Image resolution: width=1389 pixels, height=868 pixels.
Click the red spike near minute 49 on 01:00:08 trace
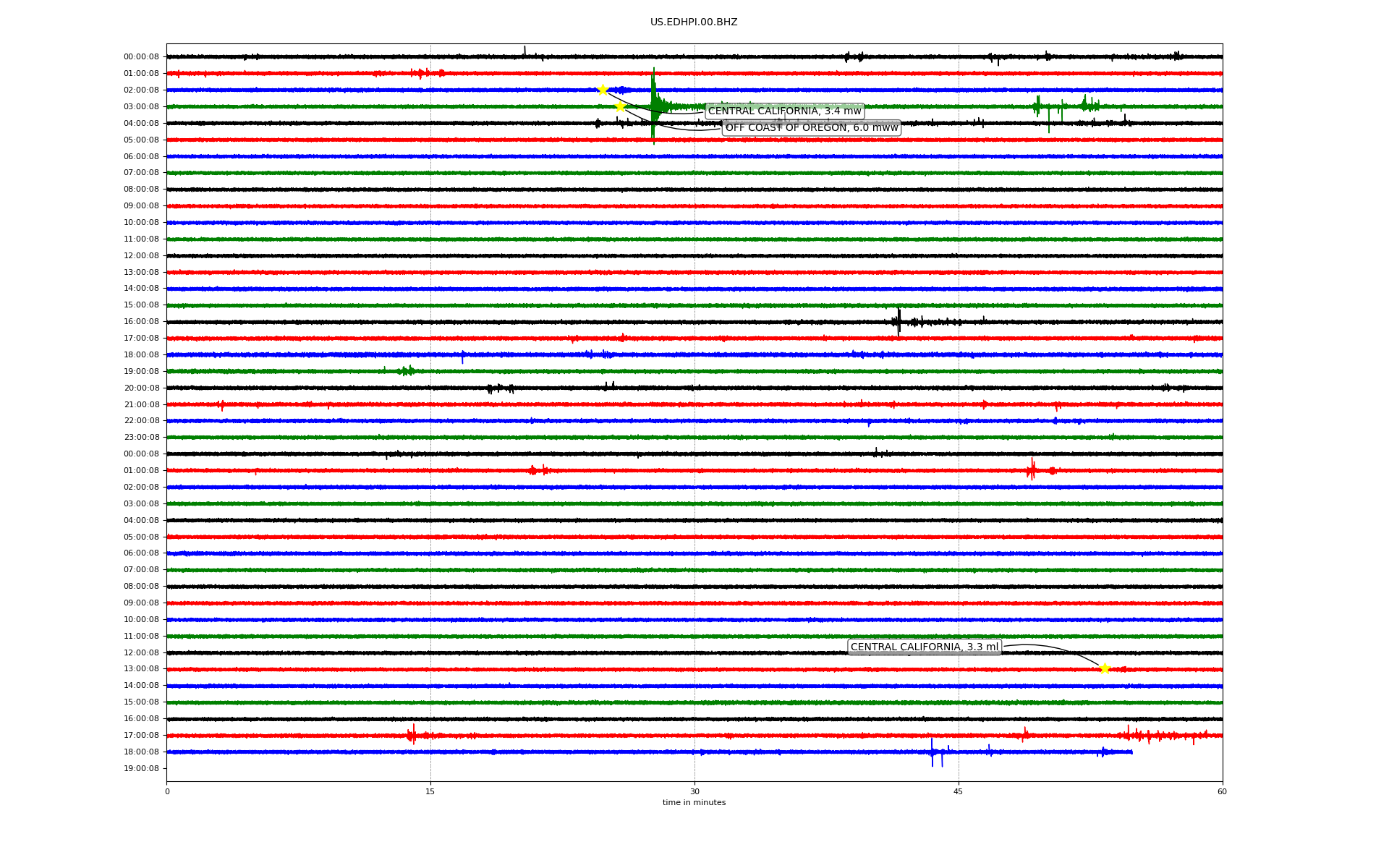point(1032,470)
